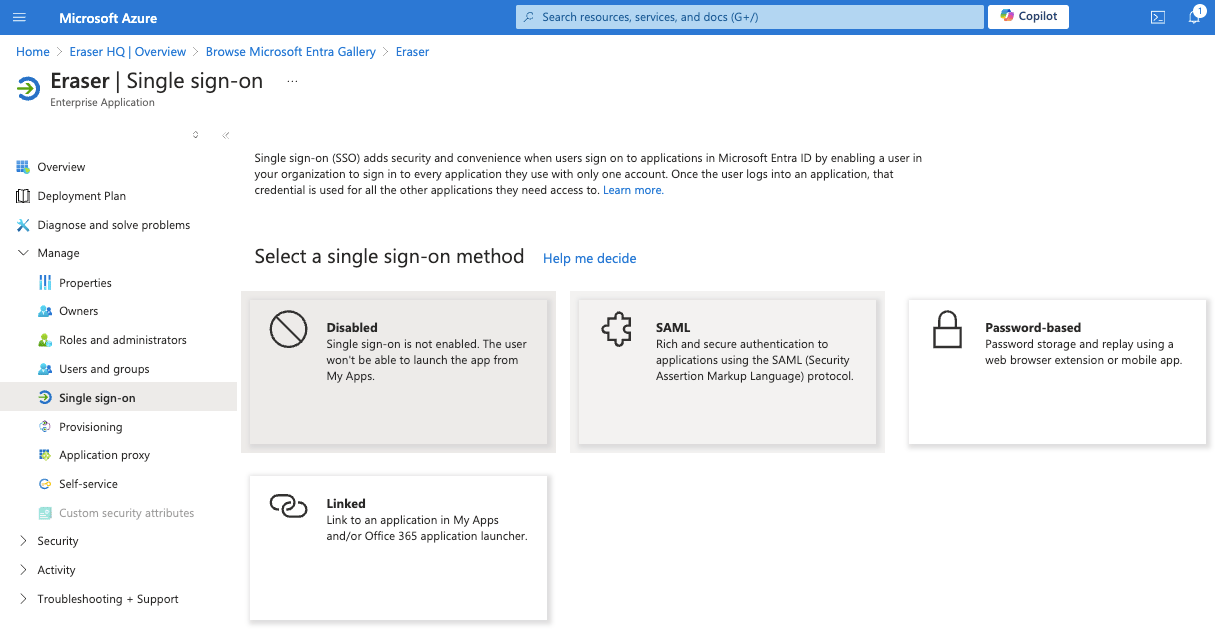Click the search resources input field
1215x636 pixels.
[x=750, y=17]
